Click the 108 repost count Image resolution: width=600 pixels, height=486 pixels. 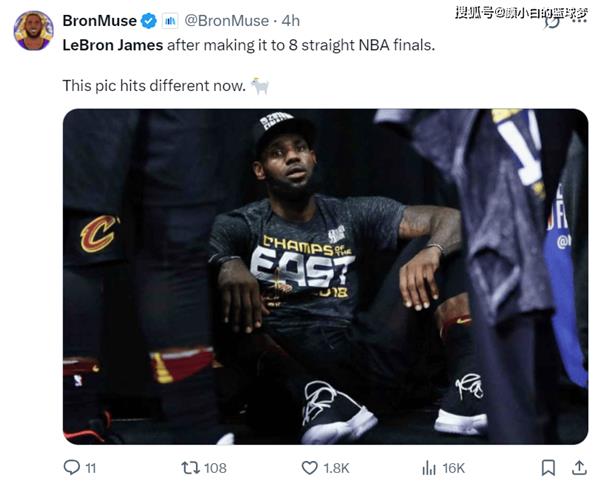(215, 468)
